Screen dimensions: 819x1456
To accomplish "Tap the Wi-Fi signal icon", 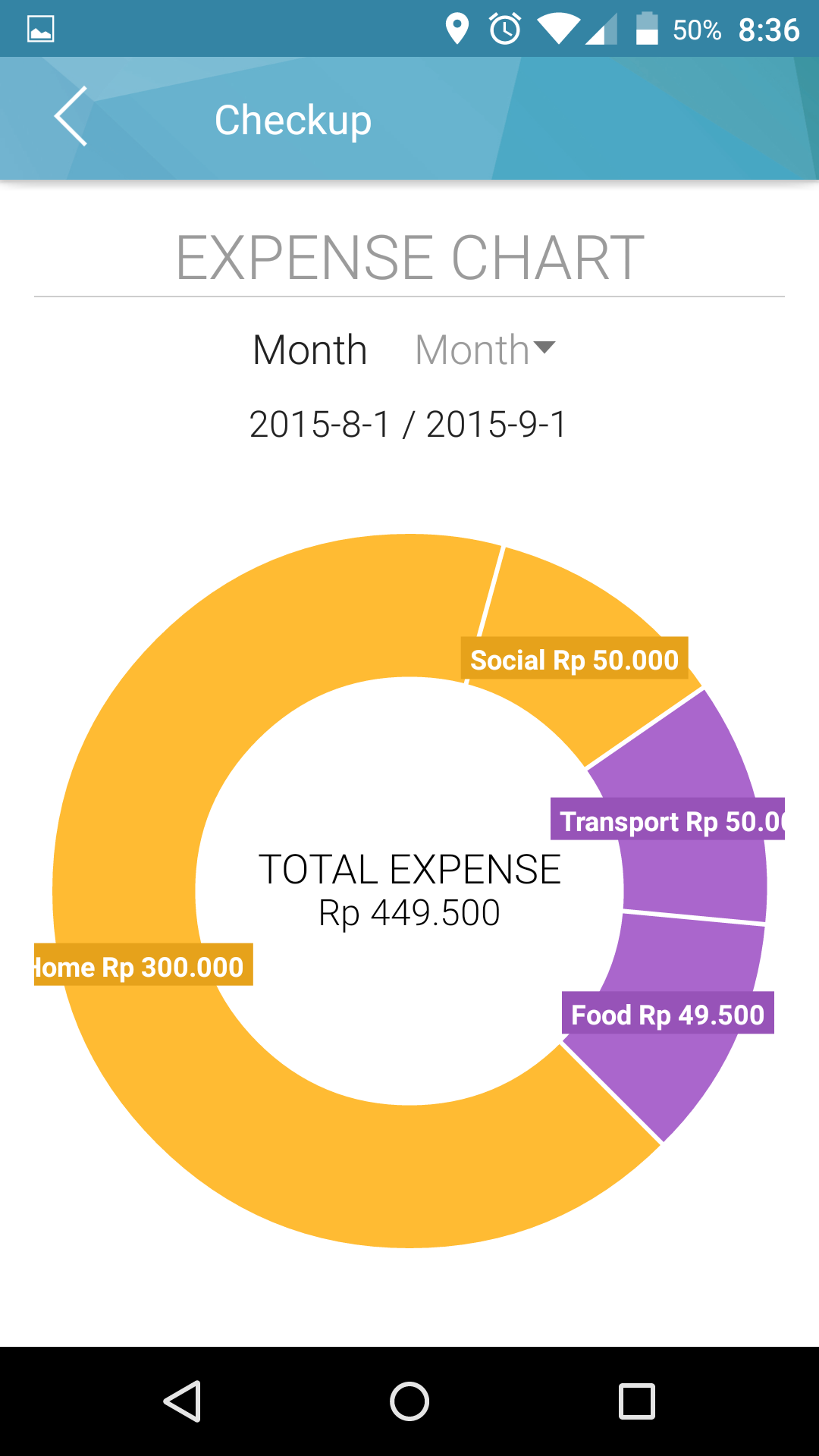I will coord(558,30).
